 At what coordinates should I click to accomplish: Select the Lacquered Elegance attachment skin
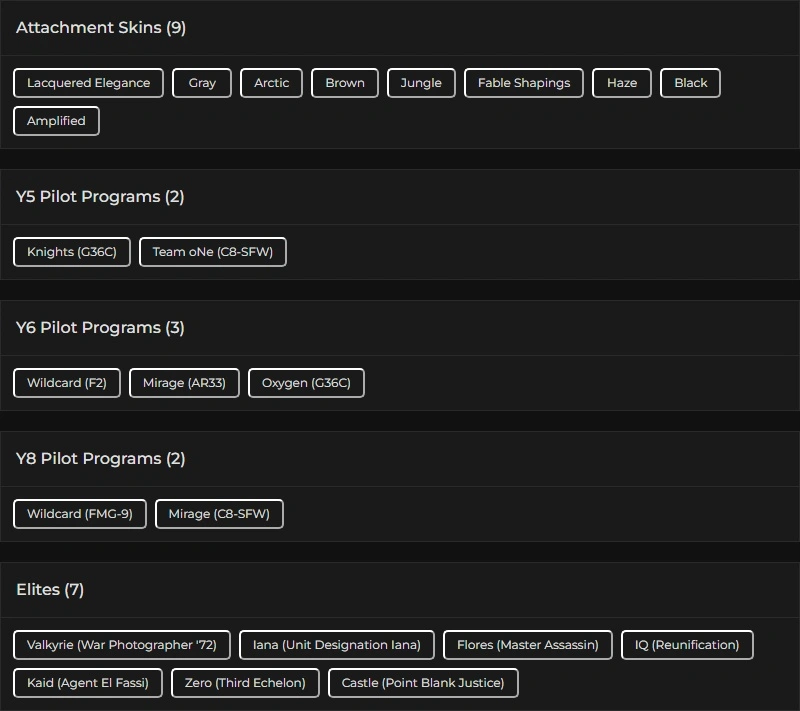click(88, 83)
